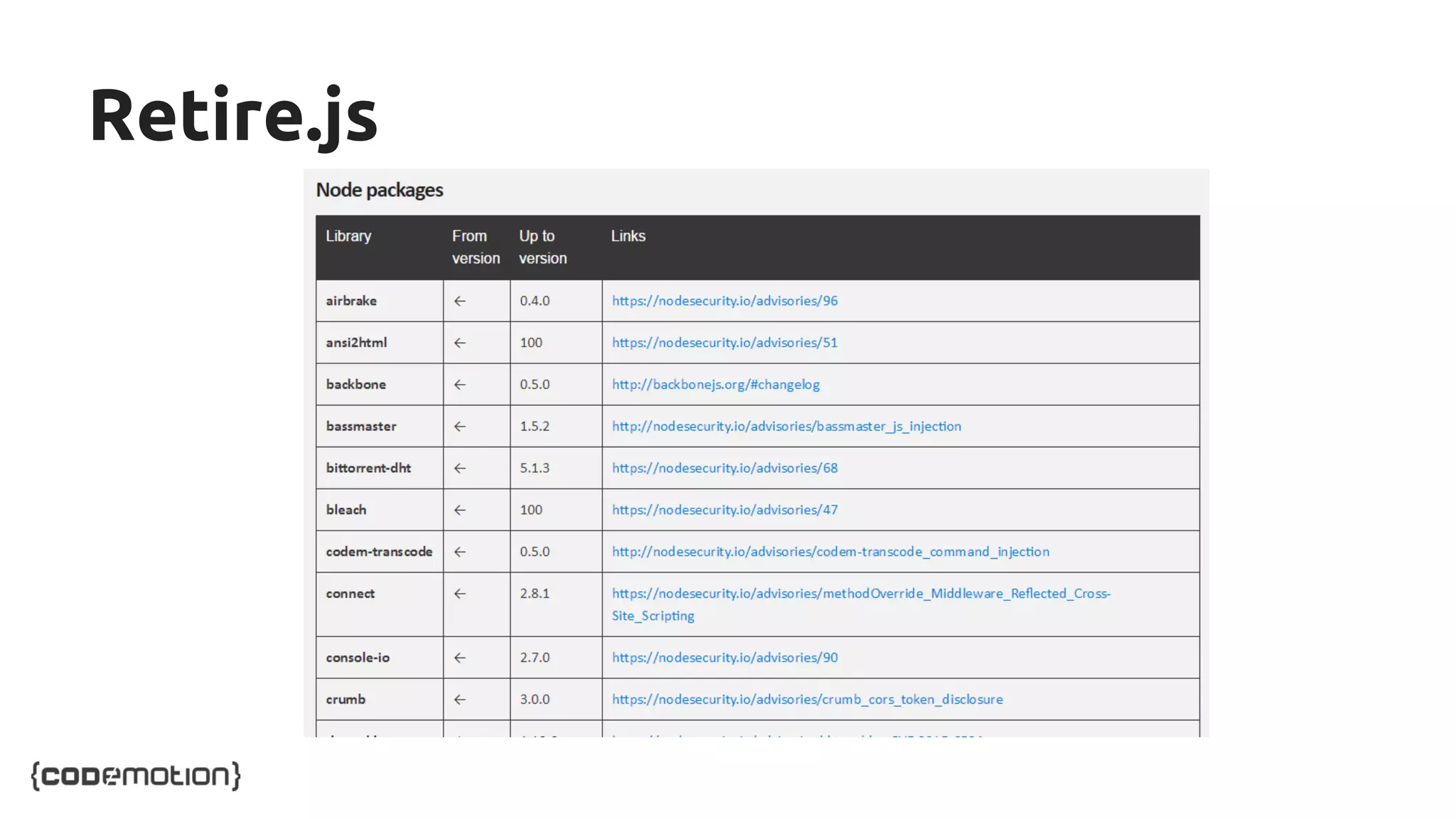Open the airbrake advisories/96 link
This screenshot has width=1456, height=819.
[724, 301]
